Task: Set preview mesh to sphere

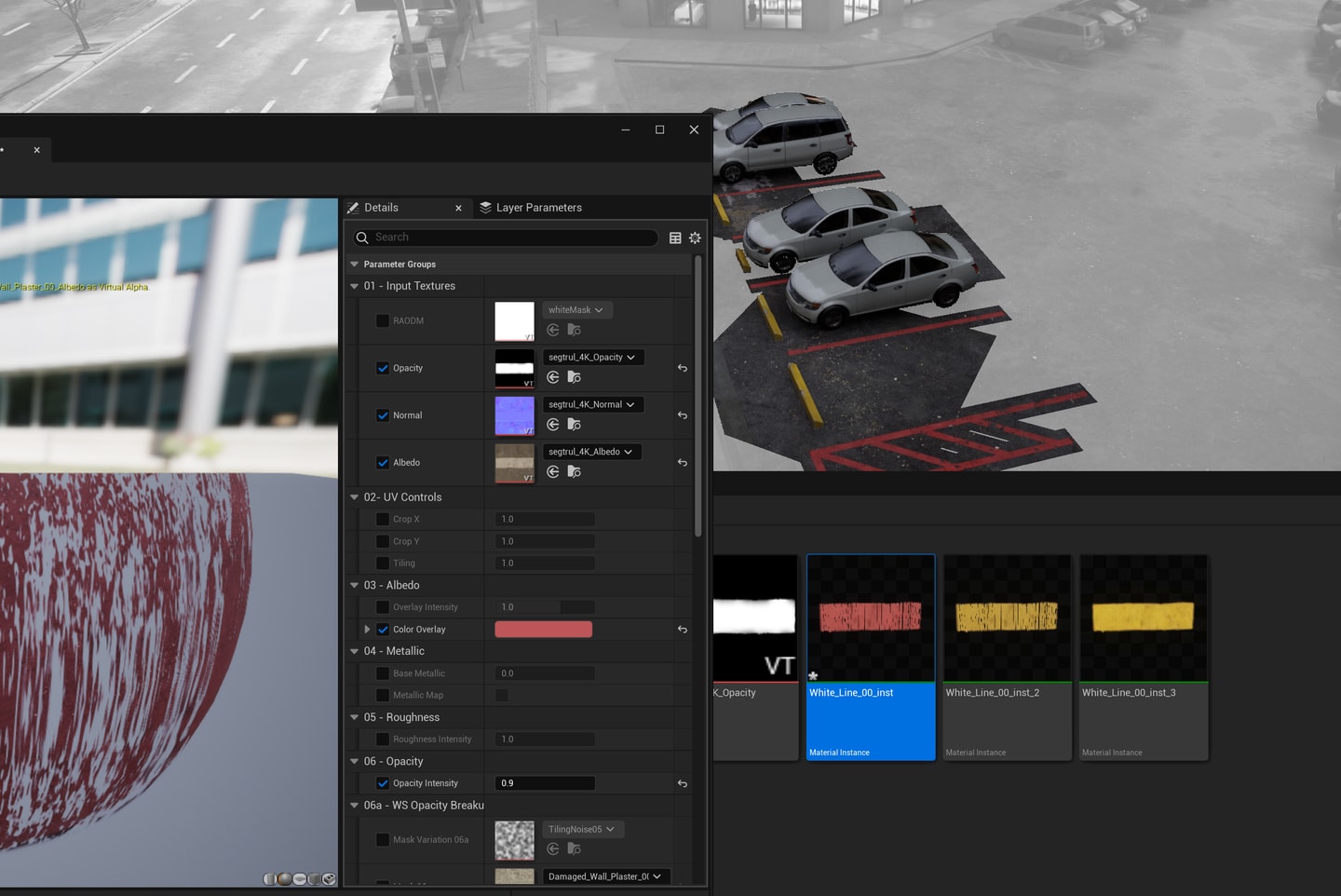Action: (285, 878)
